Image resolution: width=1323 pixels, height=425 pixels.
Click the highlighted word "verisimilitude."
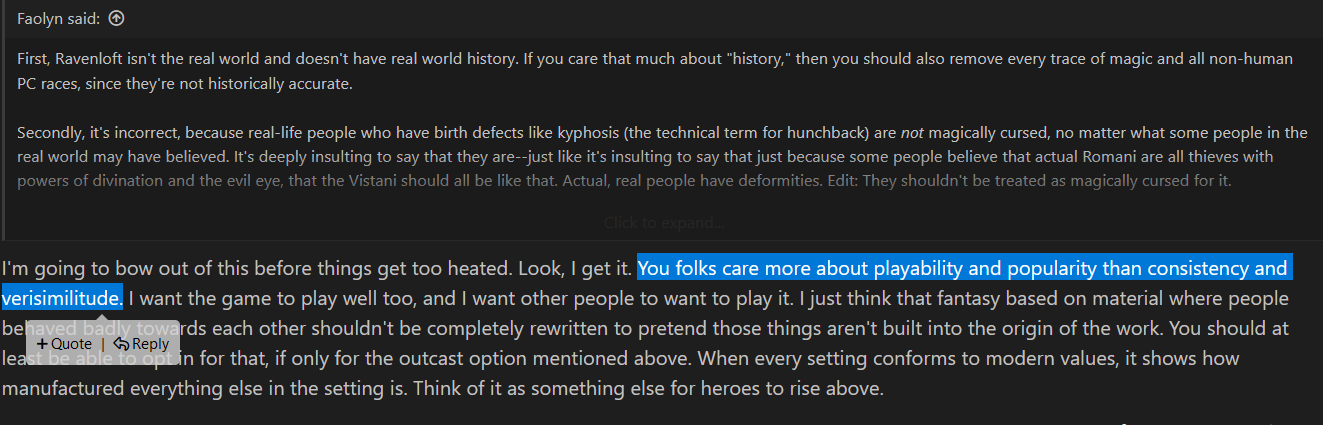(62, 298)
